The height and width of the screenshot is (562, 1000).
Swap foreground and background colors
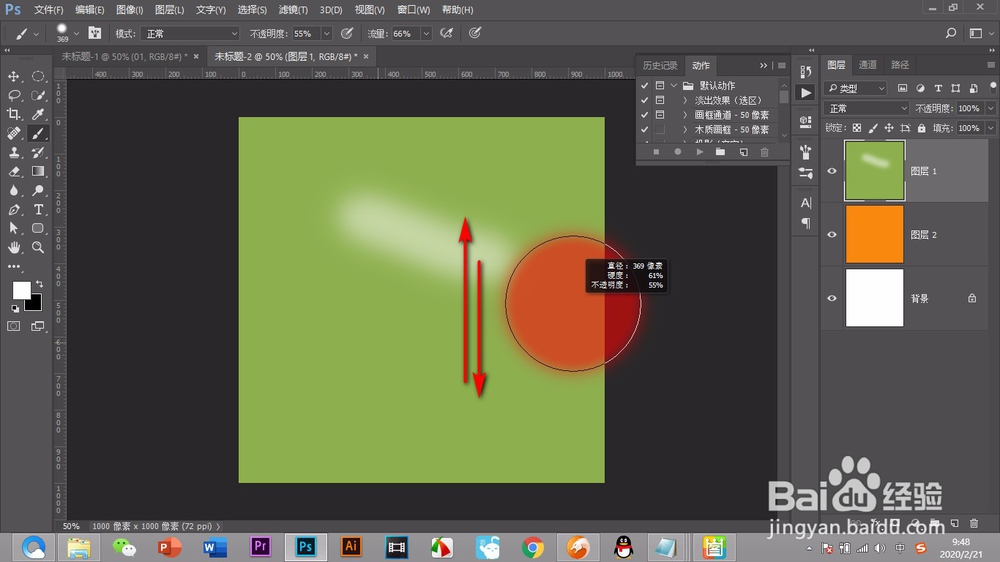click(40, 284)
